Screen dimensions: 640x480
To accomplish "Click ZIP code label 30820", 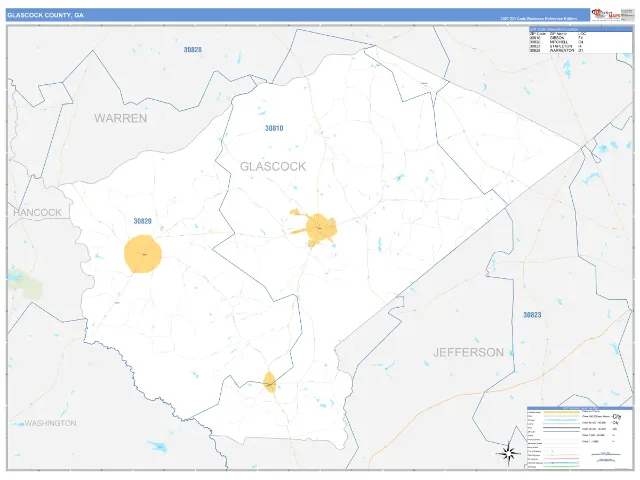I will tap(142, 221).
